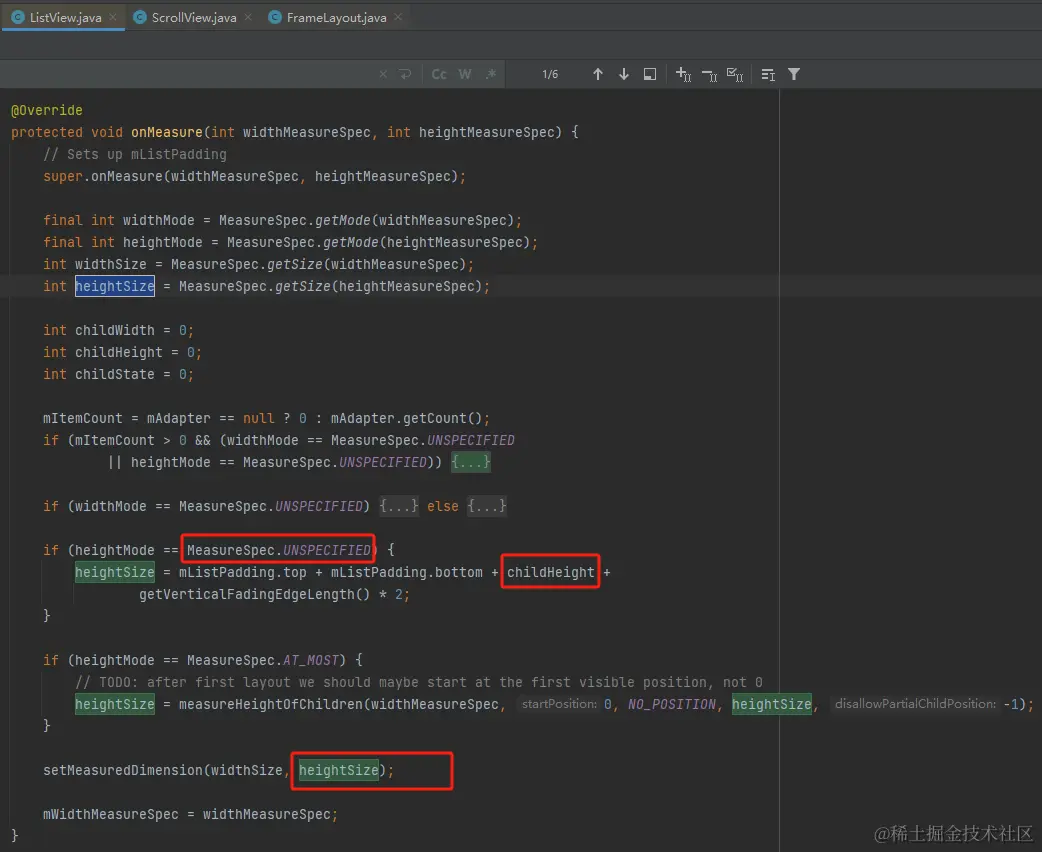Click getVerticalFadingEdgeLength() call
This screenshot has width=1042, height=852.
(x=254, y=594)
